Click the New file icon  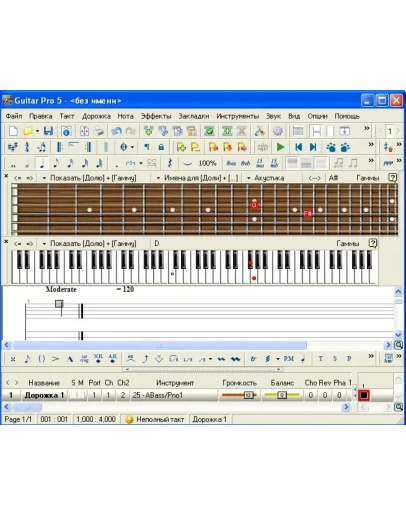(13, 131)
